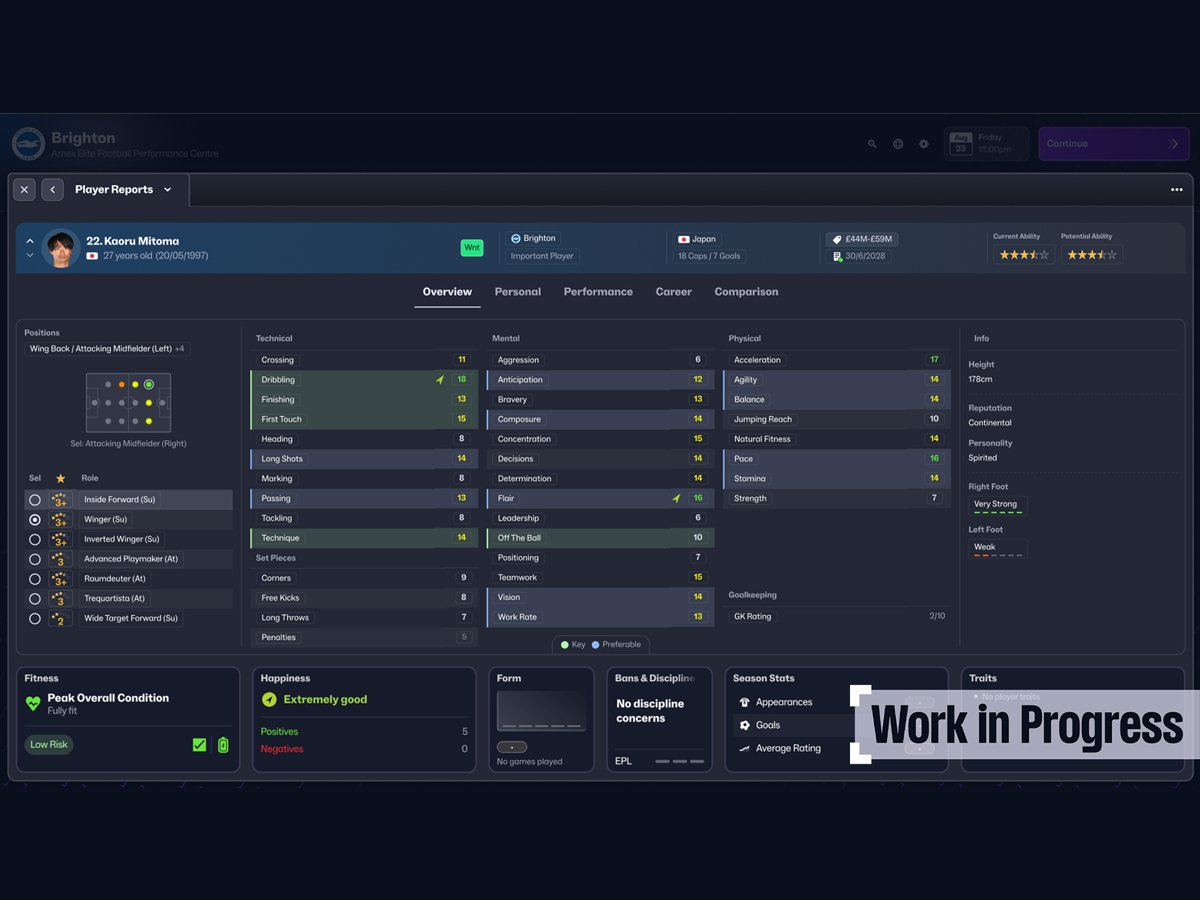
Task: Click the Brighton club badge
Action: [x=28, y=144]
